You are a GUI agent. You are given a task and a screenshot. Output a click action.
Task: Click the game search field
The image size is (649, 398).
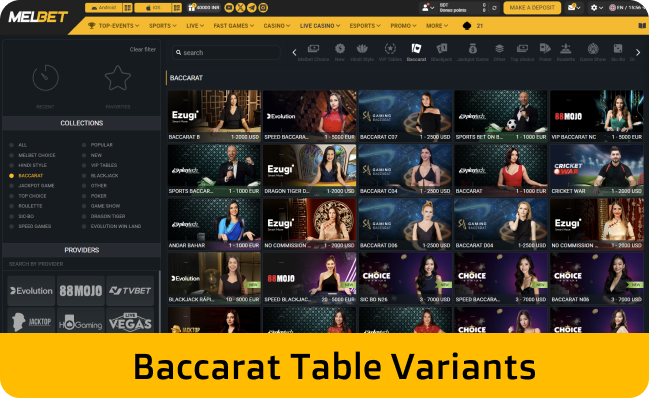(x=226, y=53)
